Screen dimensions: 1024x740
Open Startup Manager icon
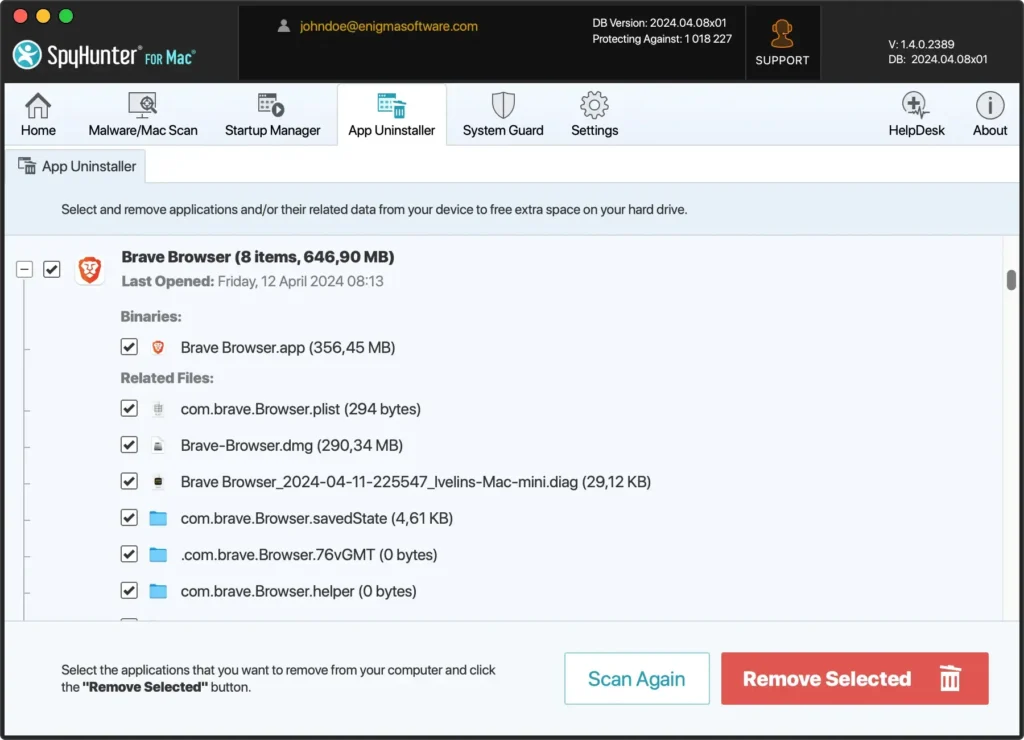[x=271, y=105]
